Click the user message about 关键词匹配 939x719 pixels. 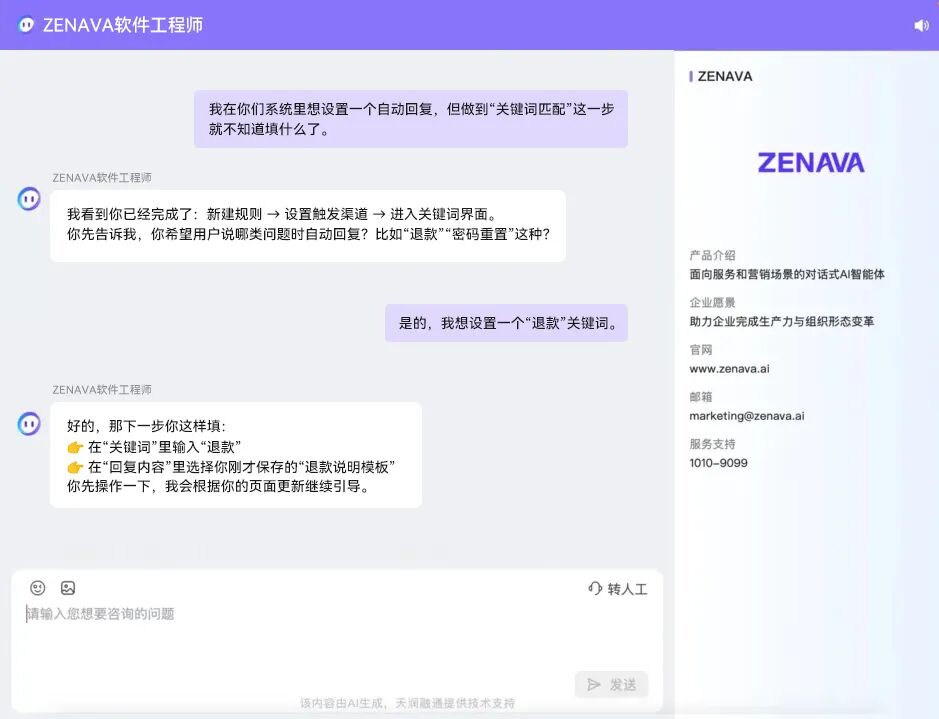click(411, 118)
